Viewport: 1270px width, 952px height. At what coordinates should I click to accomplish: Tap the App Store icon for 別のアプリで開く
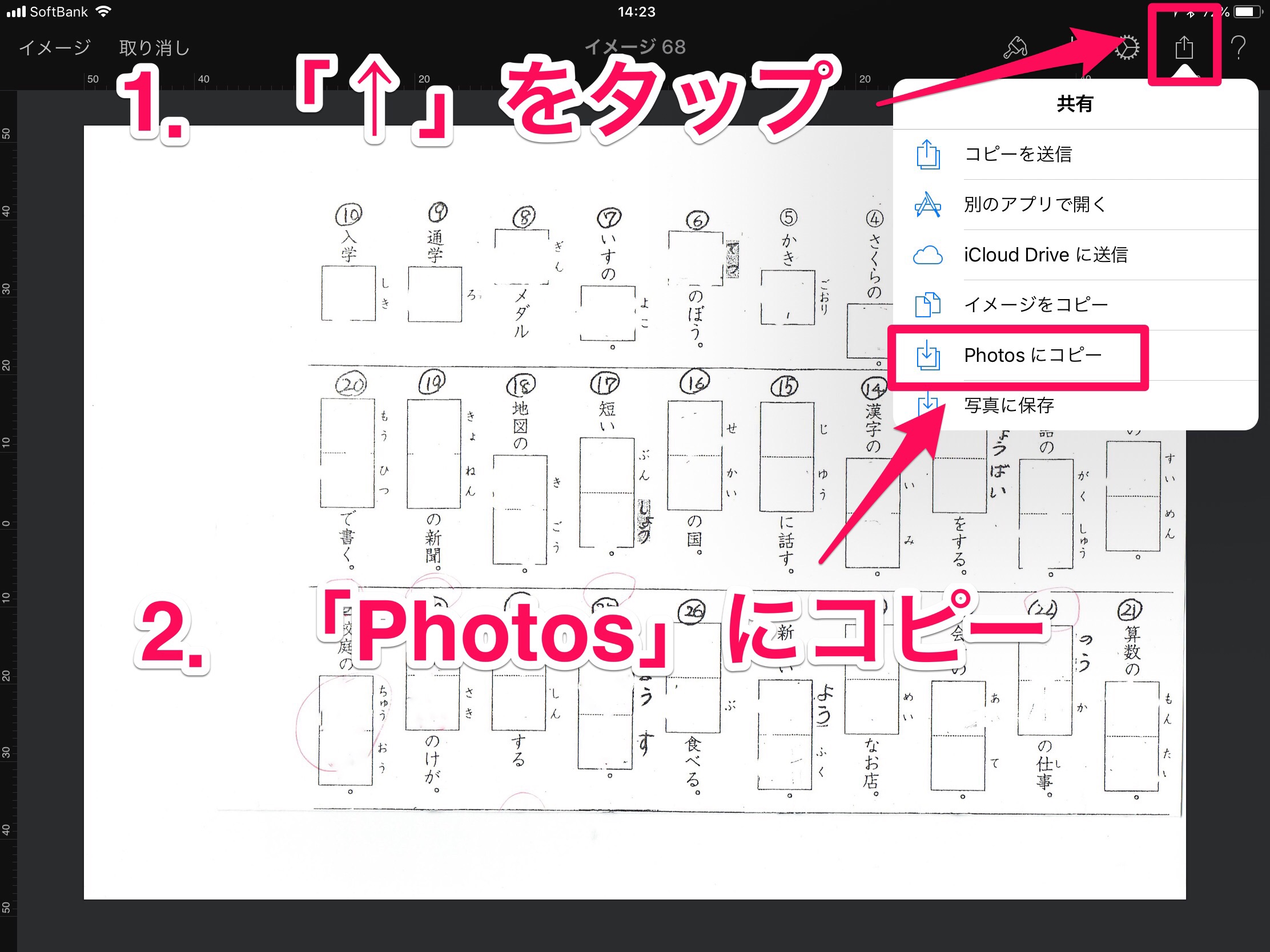point(927,204)
